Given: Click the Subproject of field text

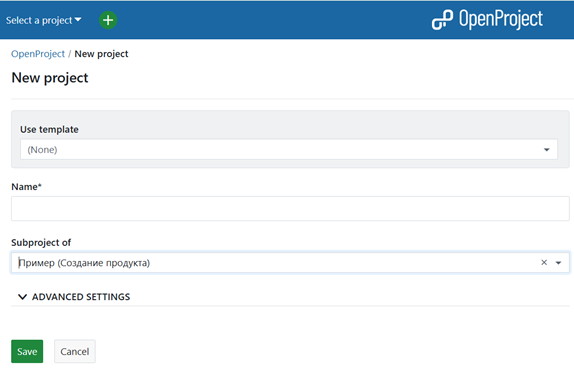Looking at the screenshot, I should [84, 263].
